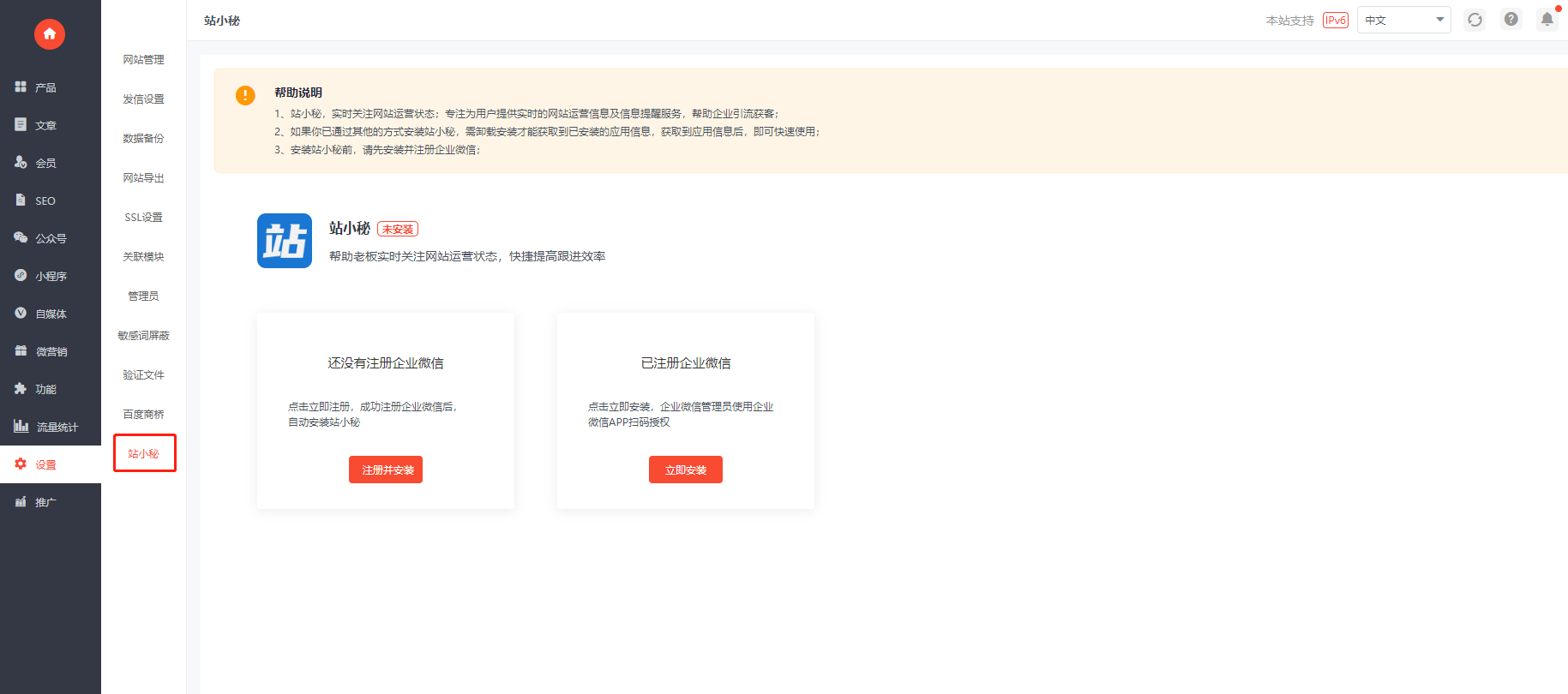Click the 立即安装 button
Screen dimensions: 1568x694
(x=686, y=470)
